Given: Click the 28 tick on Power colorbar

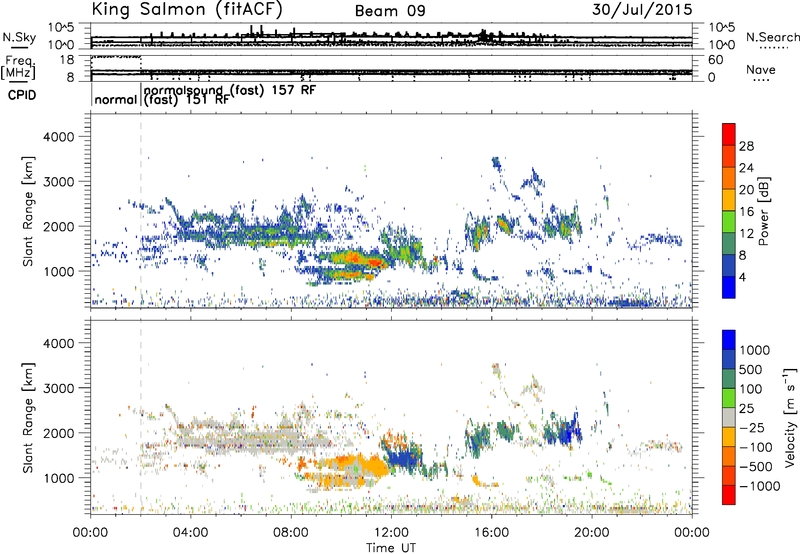Looking at the screenshot, I should 746,146.
